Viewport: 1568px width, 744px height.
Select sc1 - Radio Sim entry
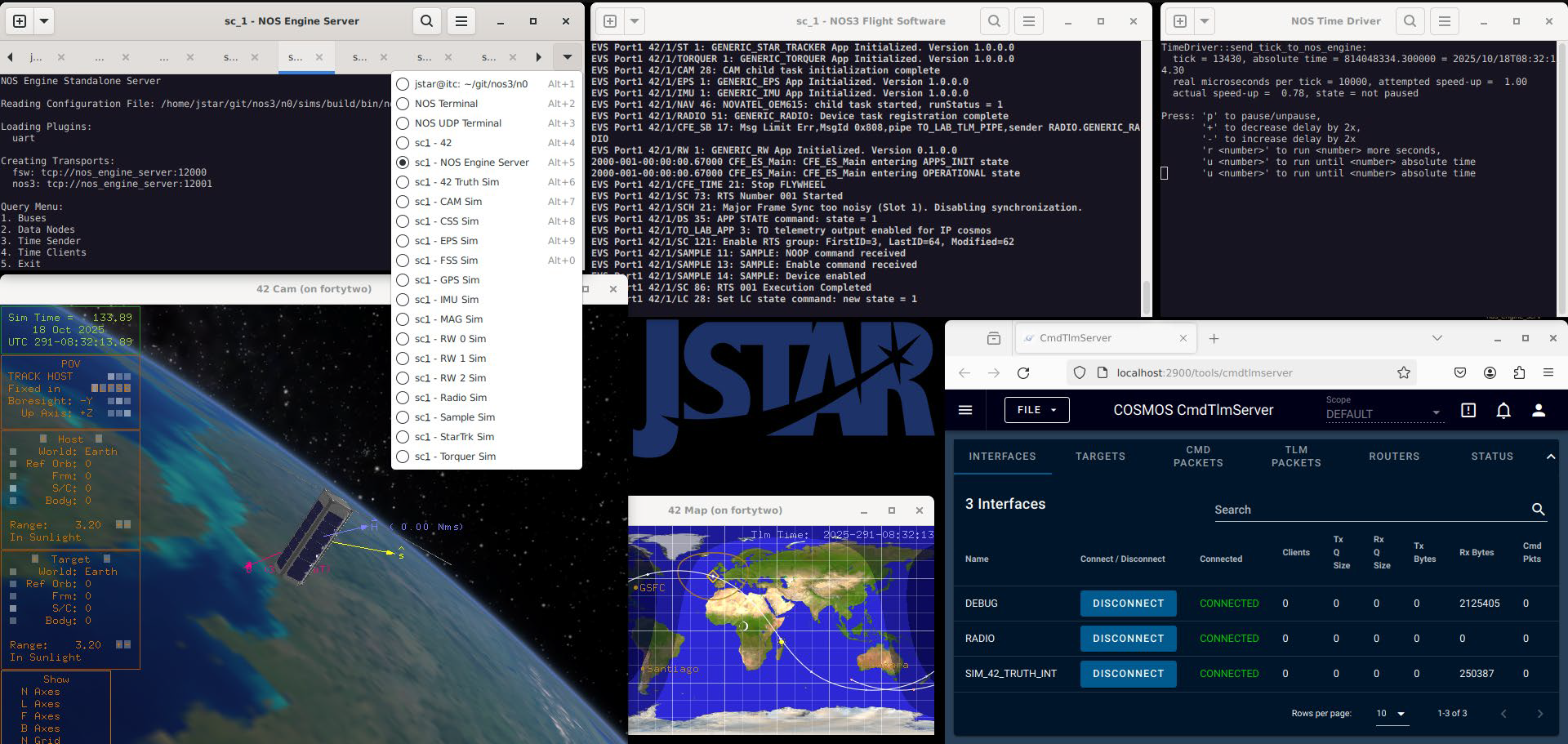pos(486,398)
